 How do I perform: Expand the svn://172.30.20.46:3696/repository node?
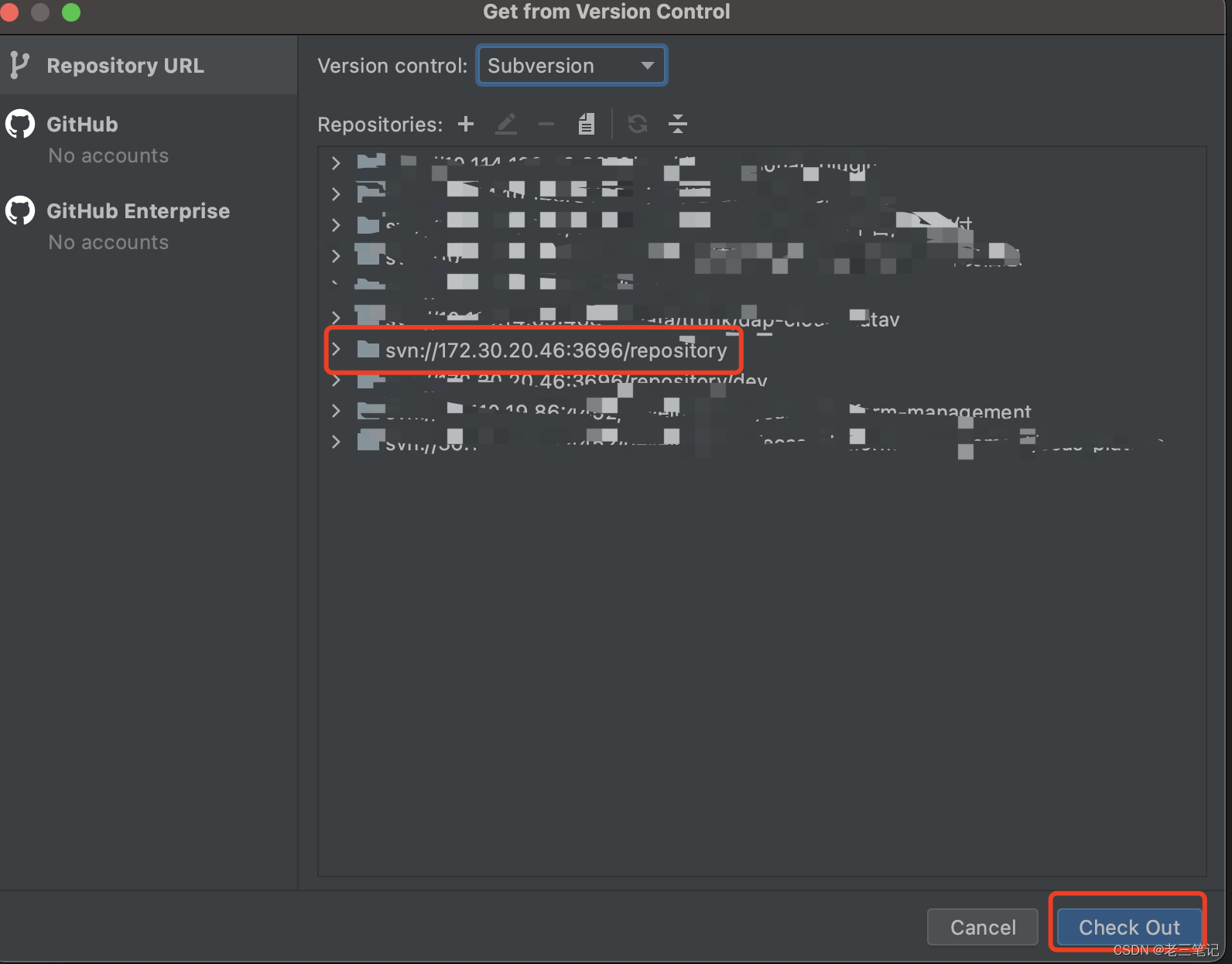pos(336,350)
